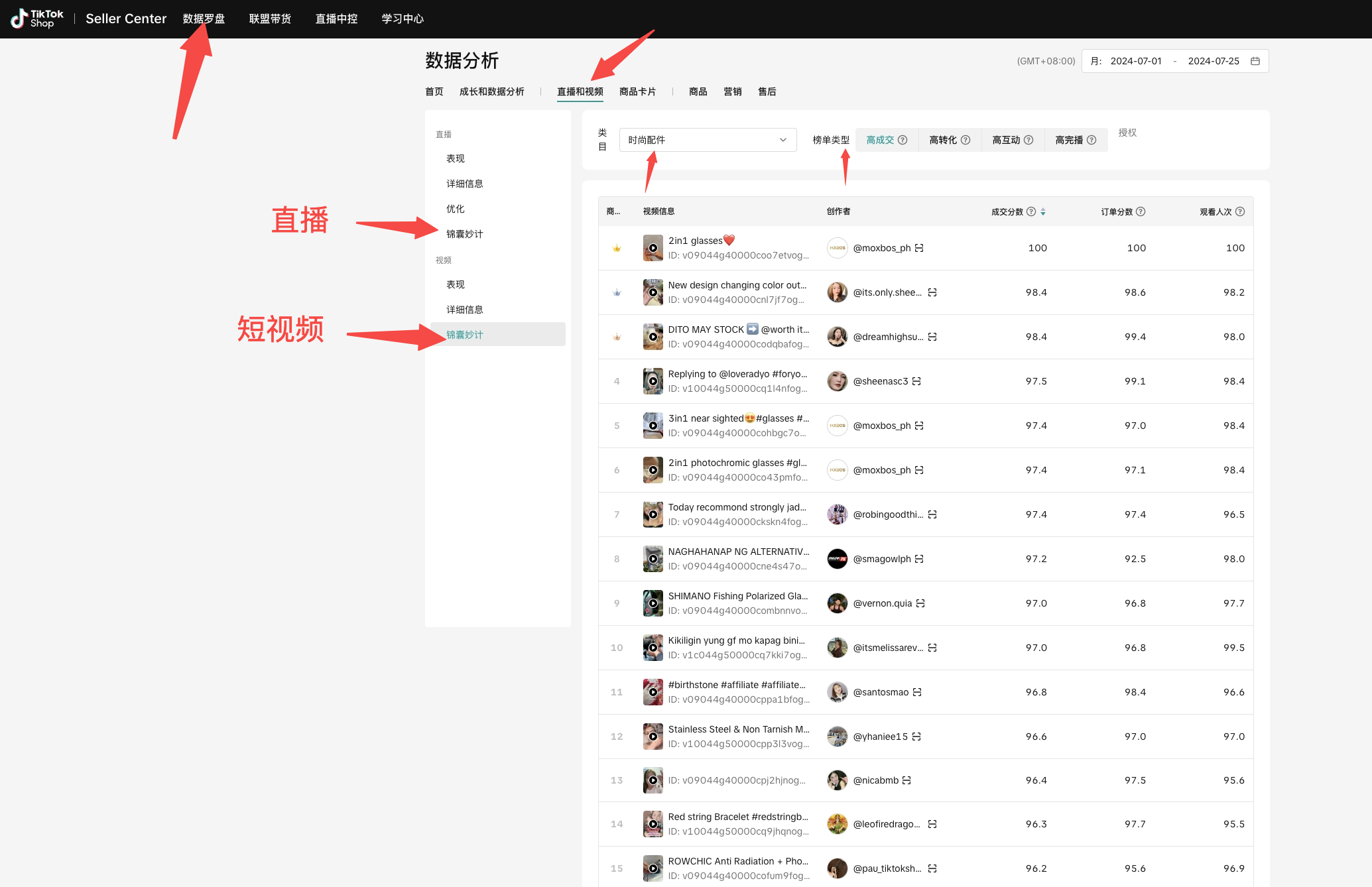Open the end date 2024-07-25 picker
The width and height of the screenshot is (1372, 887).
pyautogui.click(x=1213, y=61)
